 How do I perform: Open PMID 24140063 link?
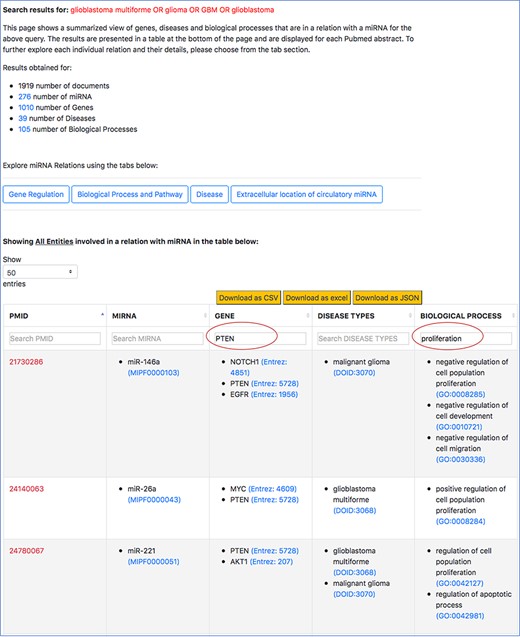26,489
